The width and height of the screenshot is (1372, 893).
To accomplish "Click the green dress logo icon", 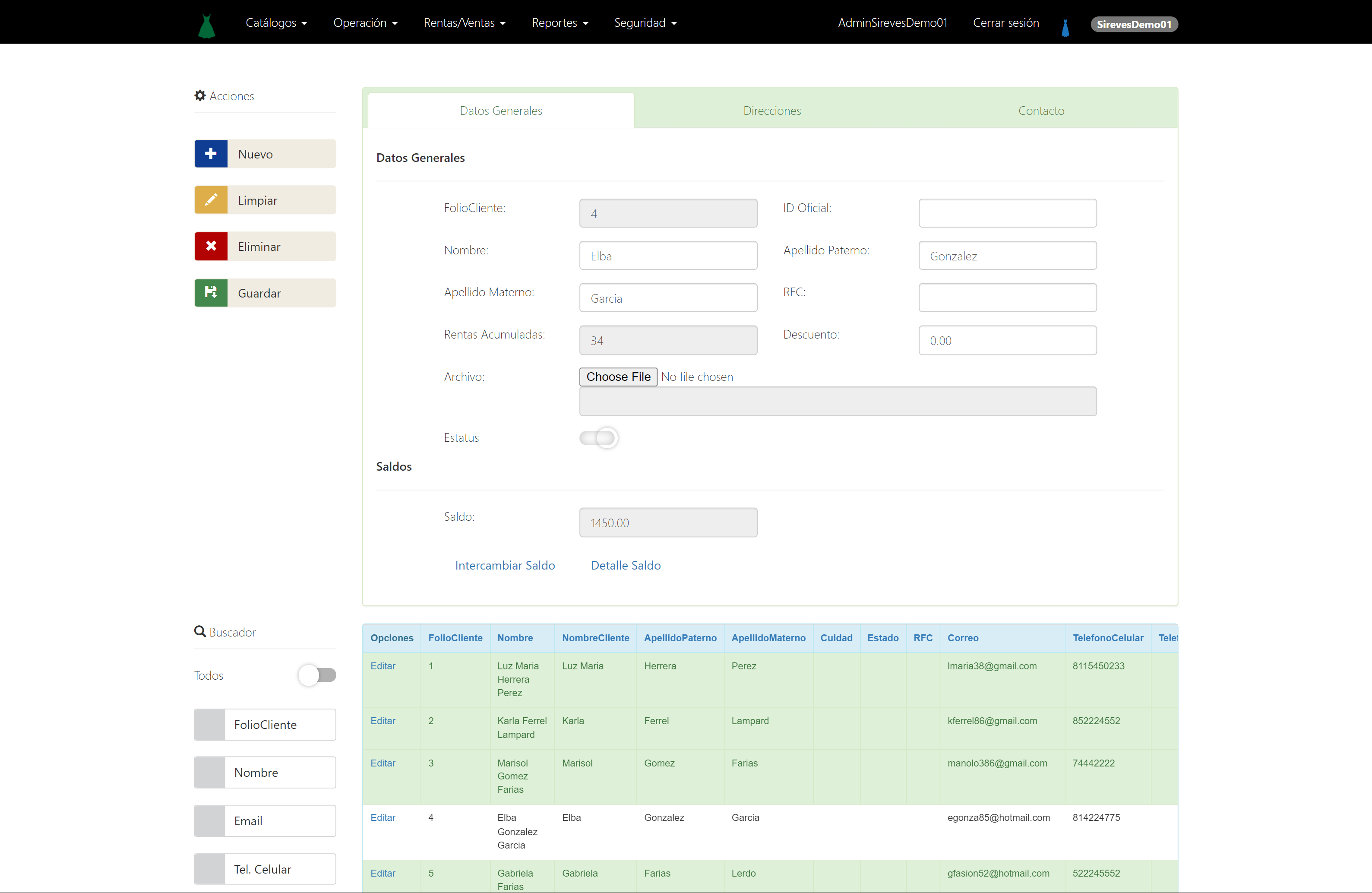I will tap(206, 25).
